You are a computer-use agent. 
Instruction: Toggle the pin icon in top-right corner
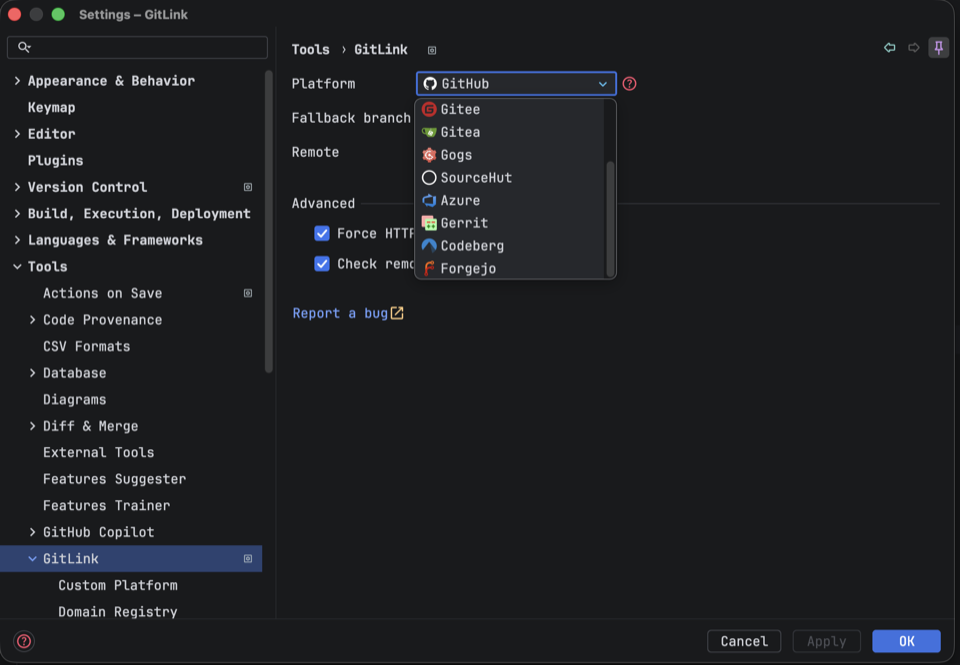click(x=939, y=48)
